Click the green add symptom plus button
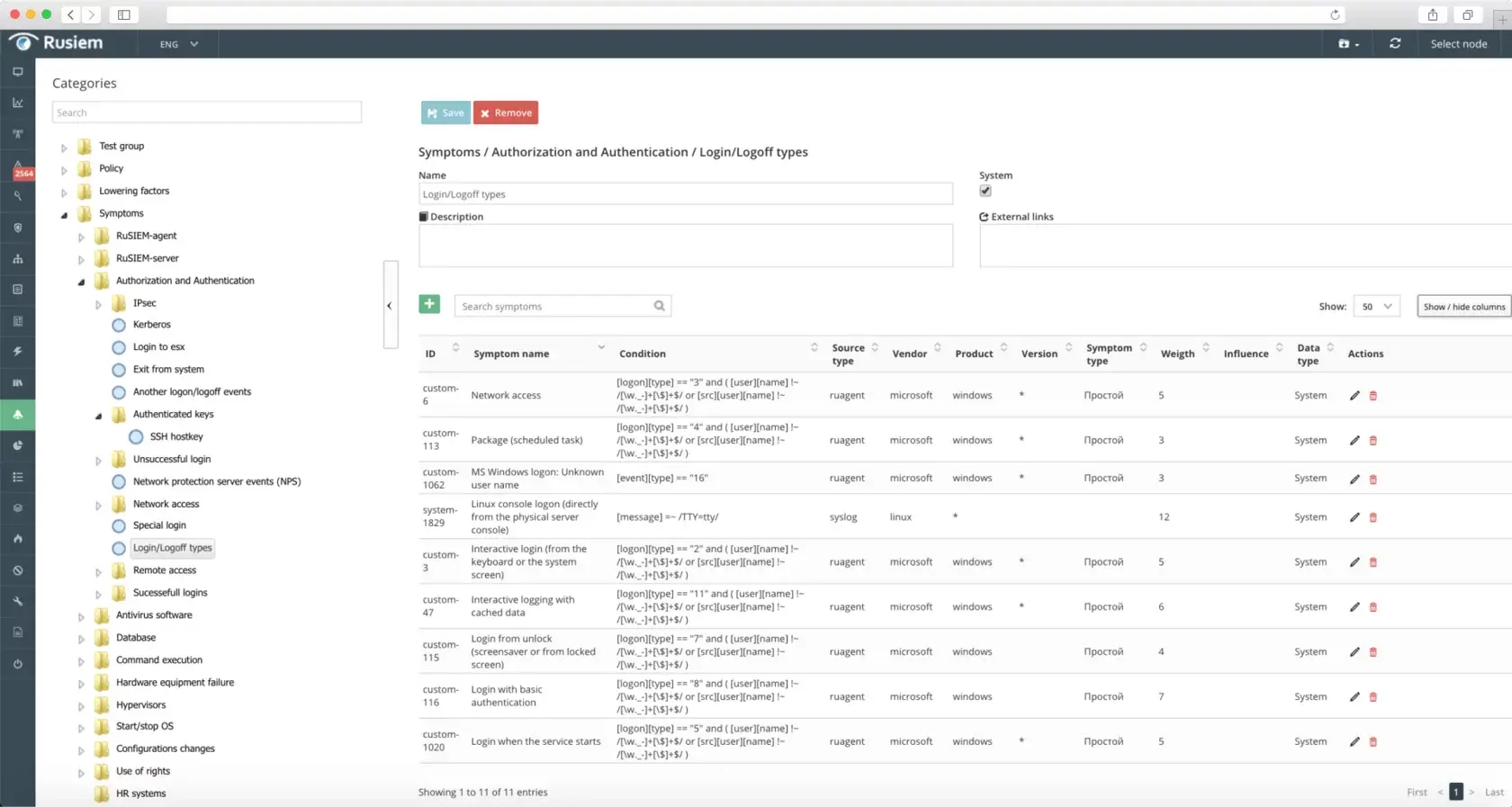The image size is (1512, 807). pyautogui.click(x=429, y=304)
